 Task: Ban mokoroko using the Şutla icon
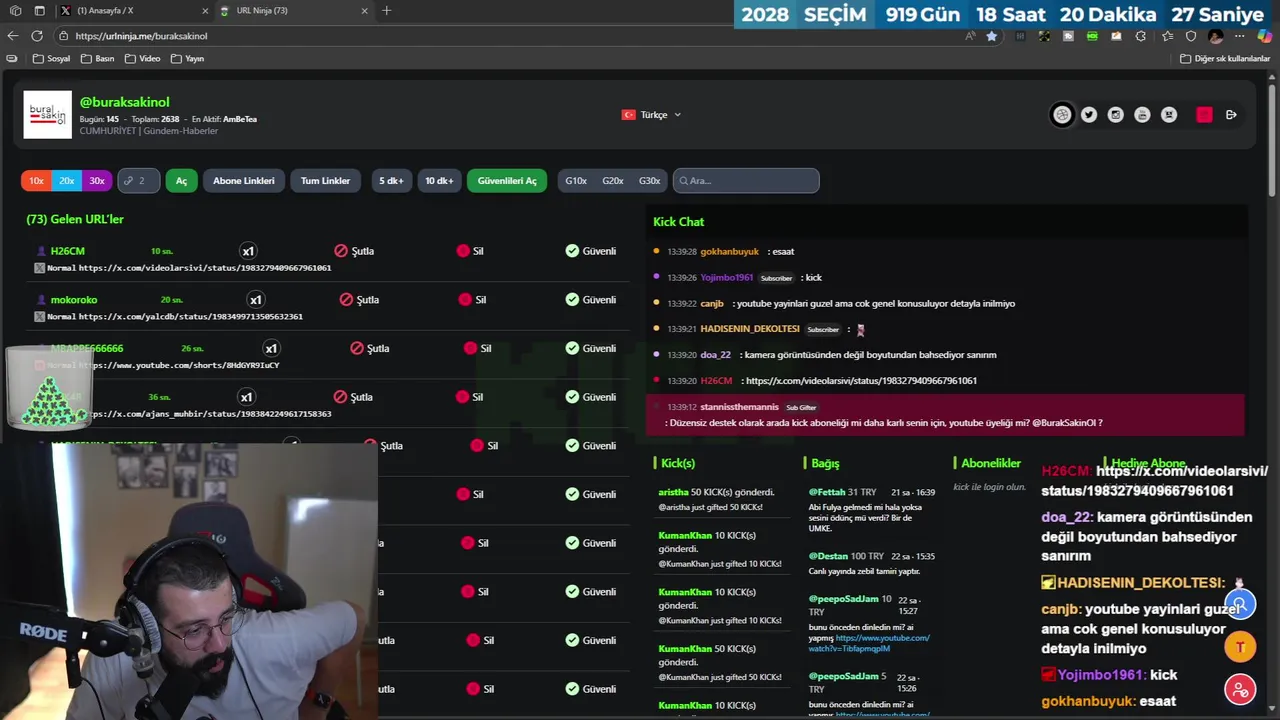(359, 300)
